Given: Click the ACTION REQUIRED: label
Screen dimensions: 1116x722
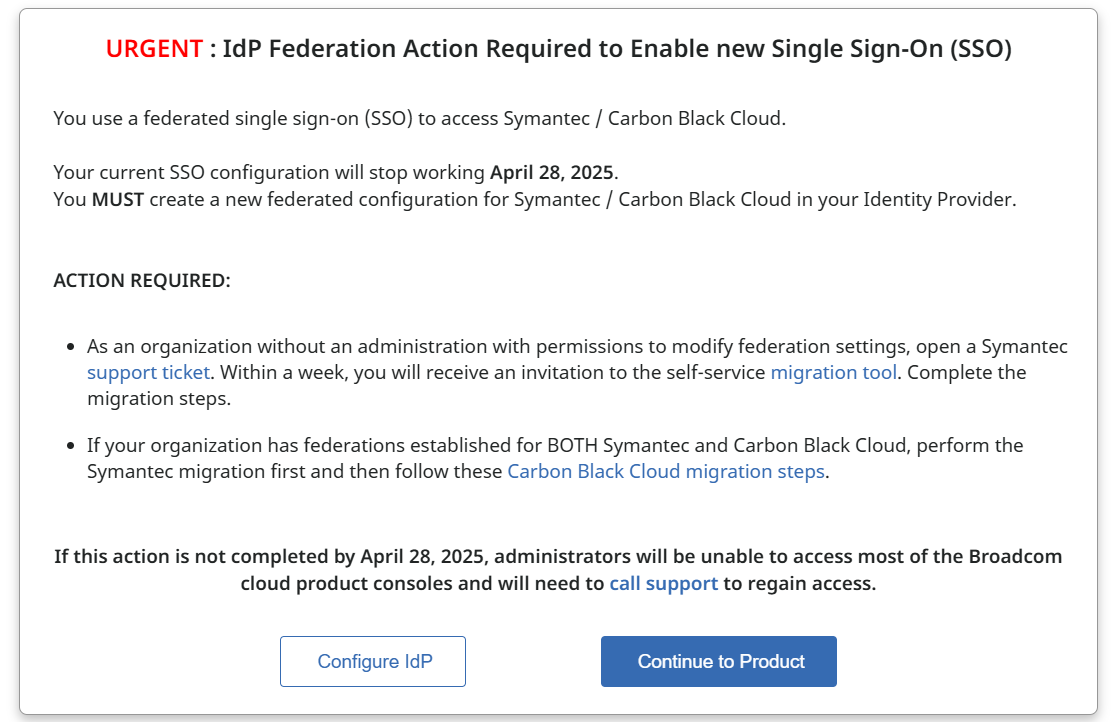Looking at the screenshot, I should coord(142,281).
